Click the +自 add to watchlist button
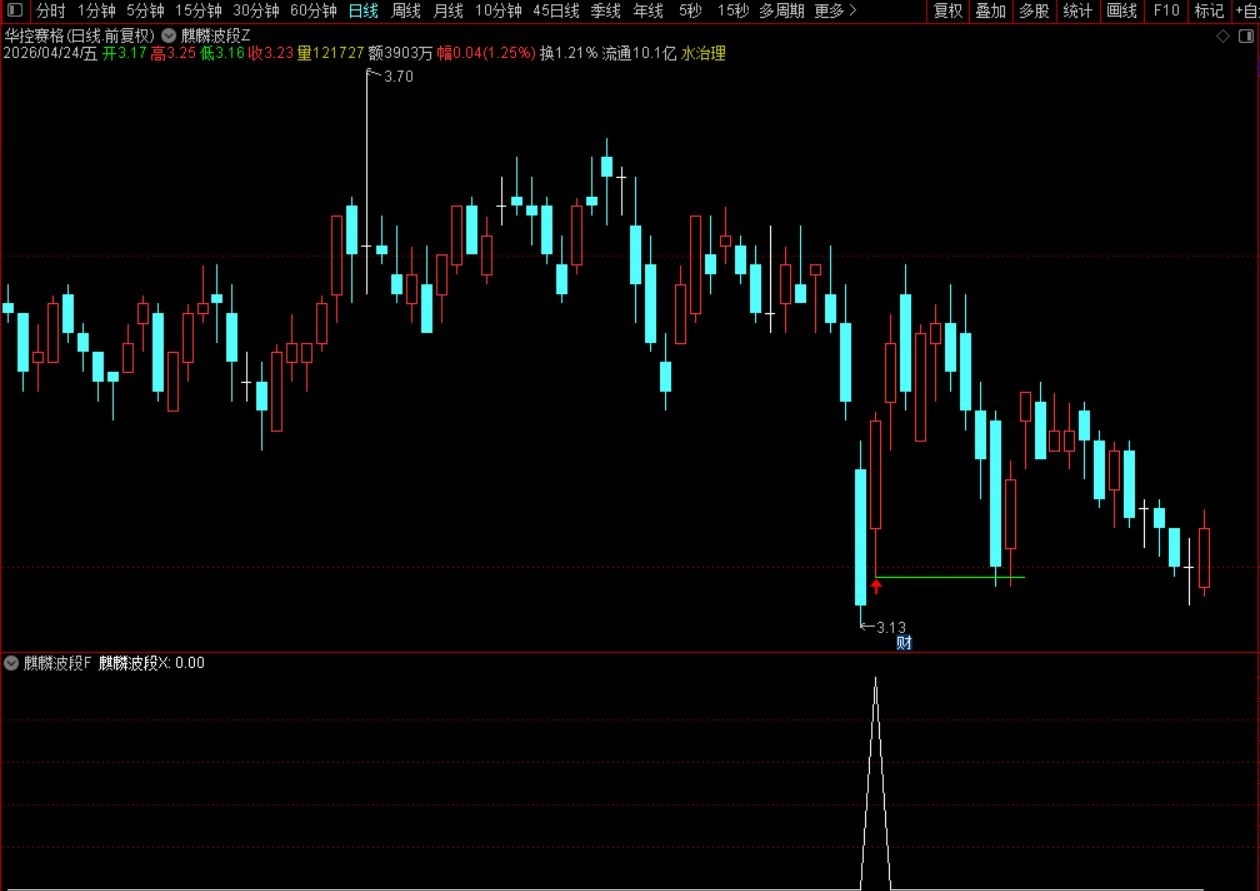This screenshot has width=1260, height=891. [1246, 11]
